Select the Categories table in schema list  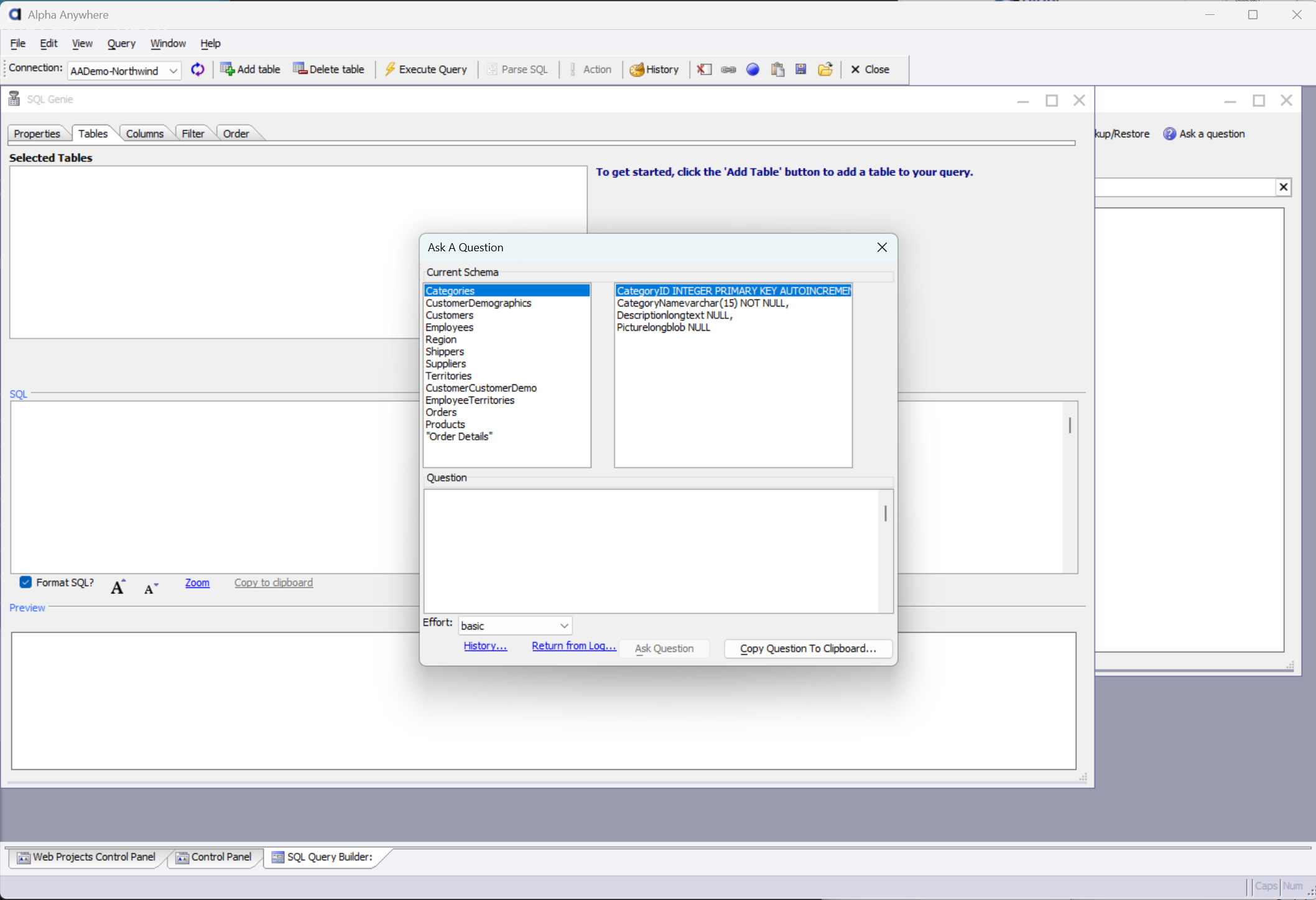507,290
